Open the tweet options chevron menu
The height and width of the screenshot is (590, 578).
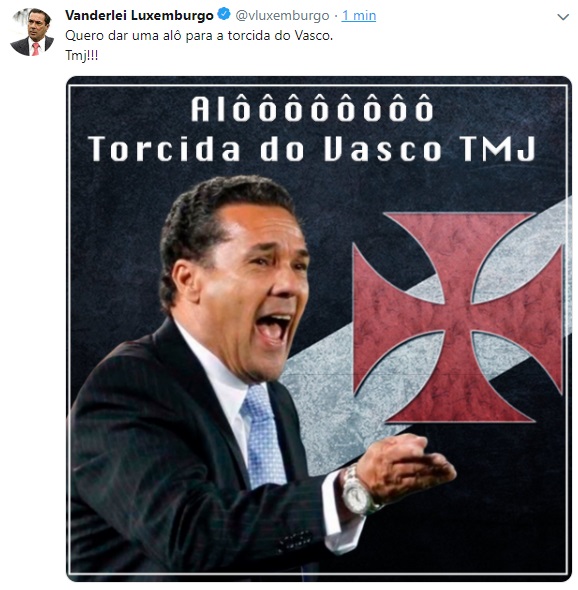click(x=563, y=17)
